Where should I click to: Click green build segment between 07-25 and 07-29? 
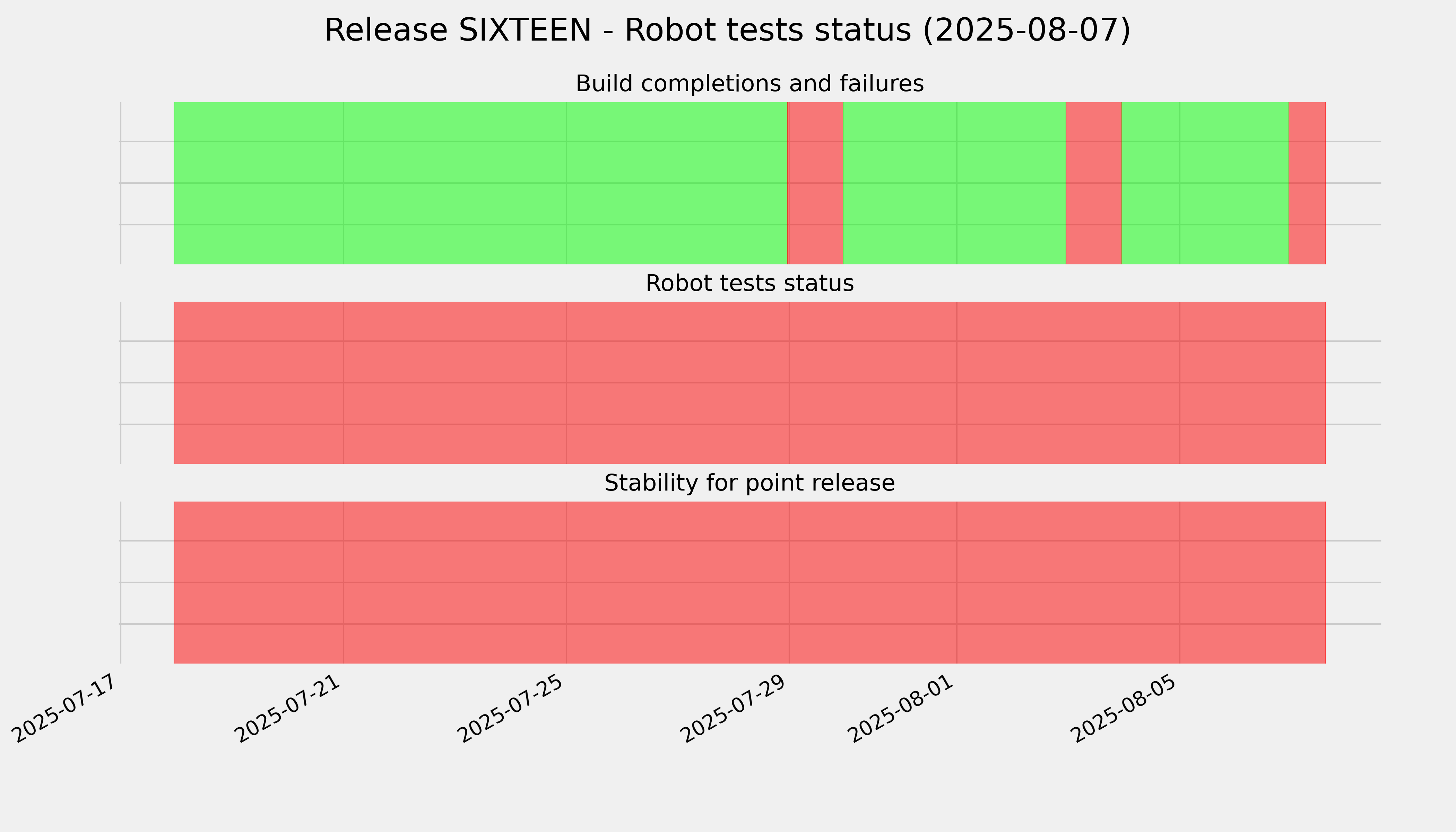[x=677, y=183]
